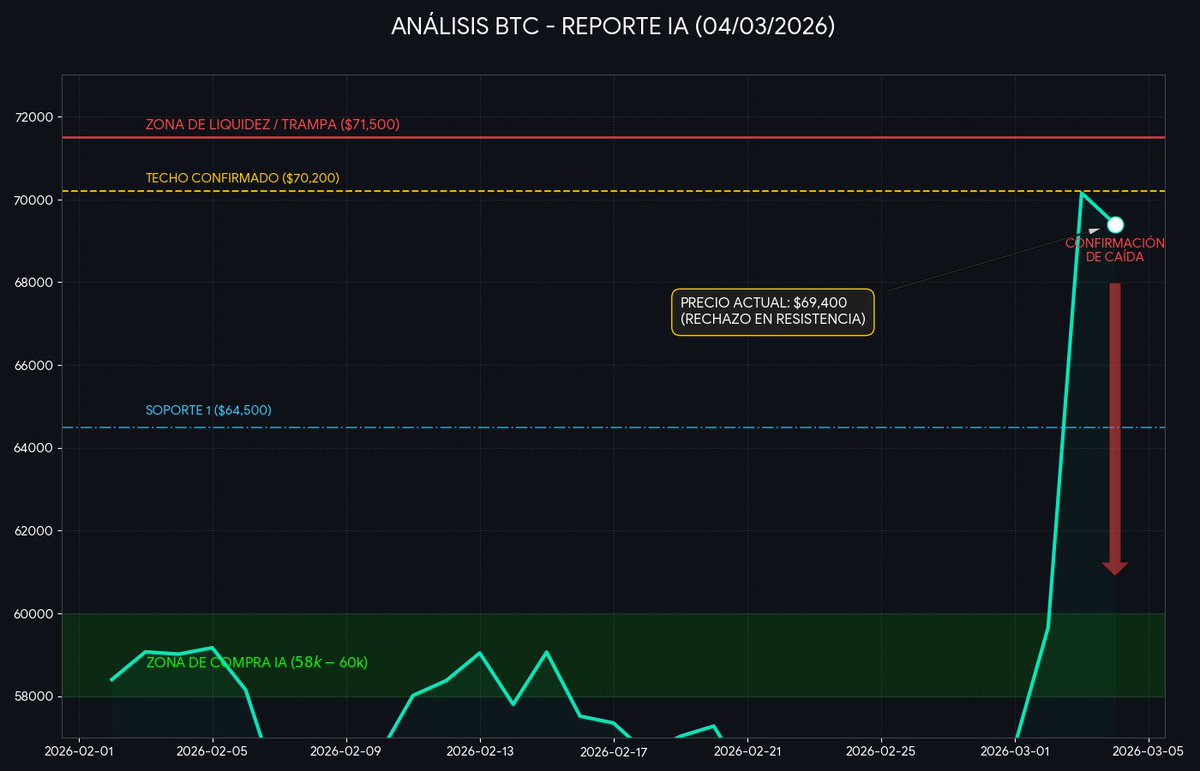
Task: Click the ZONA DE LIQUIDEZ / TRAMPA ($71,500) label
Action: click(x=273, y=125)
